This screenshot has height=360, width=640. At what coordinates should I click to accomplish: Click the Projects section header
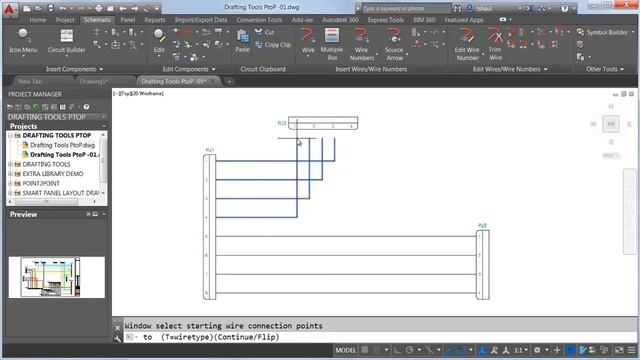tap(56, 126)
